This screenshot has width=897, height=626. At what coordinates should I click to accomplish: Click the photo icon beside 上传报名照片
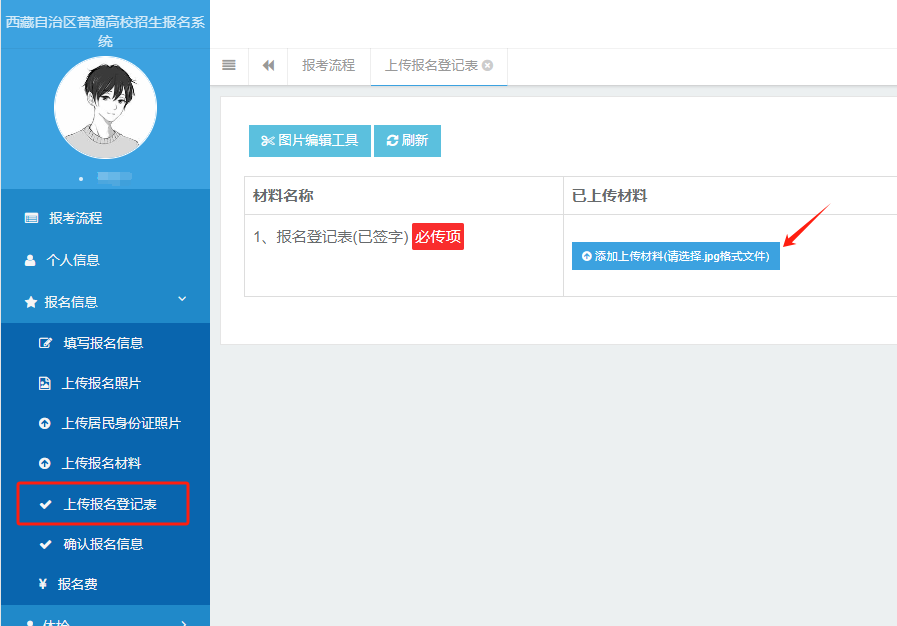pyautogui.click(x=45, y=382)
